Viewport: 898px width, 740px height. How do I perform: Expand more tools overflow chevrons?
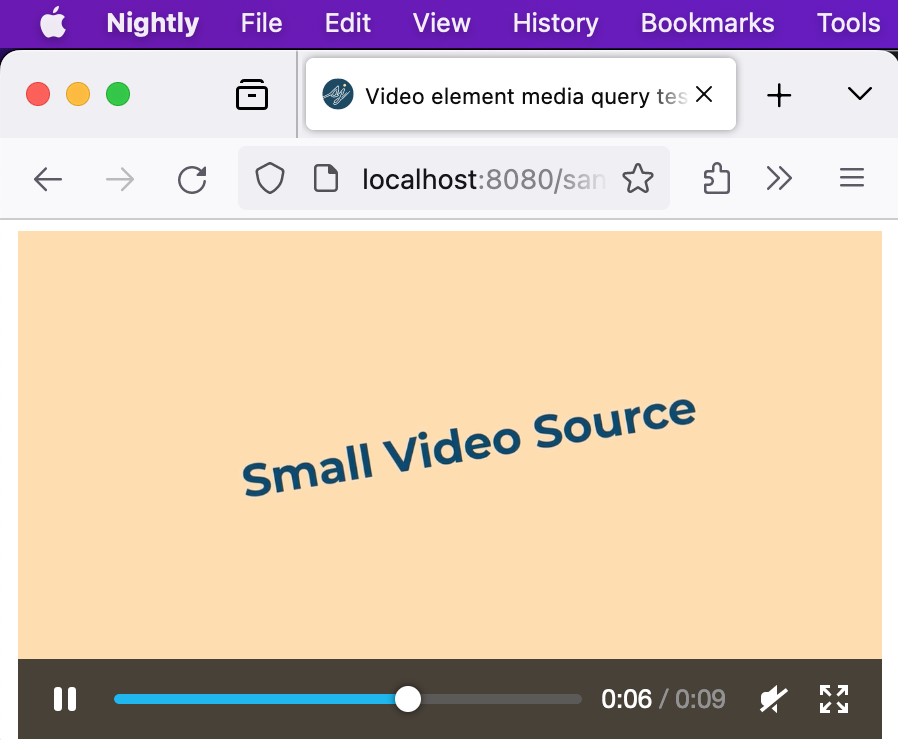click(779, 178)
